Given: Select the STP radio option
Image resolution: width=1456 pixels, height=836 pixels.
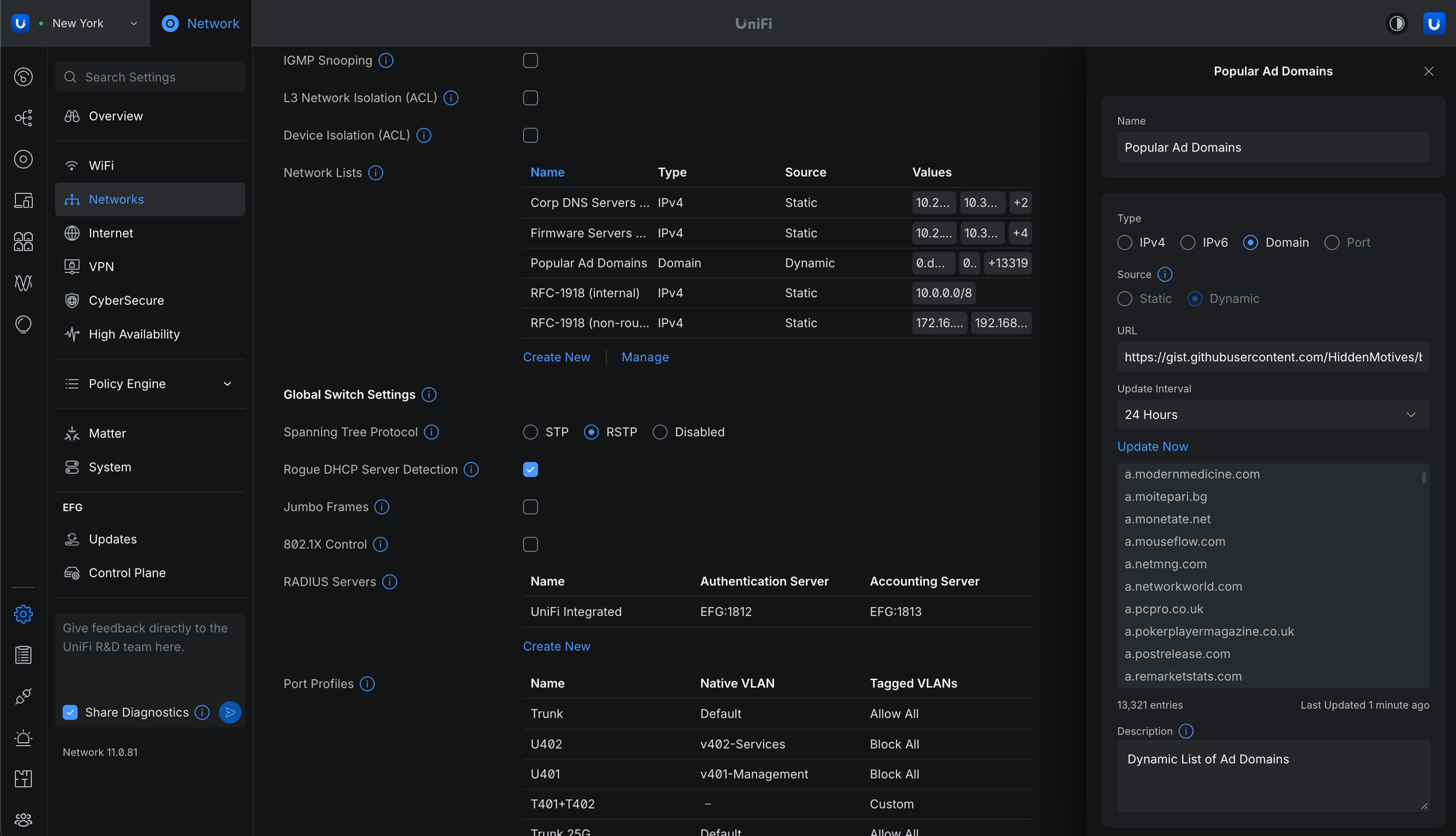Looking at the screenshot, I should click(x=531, y=432).
